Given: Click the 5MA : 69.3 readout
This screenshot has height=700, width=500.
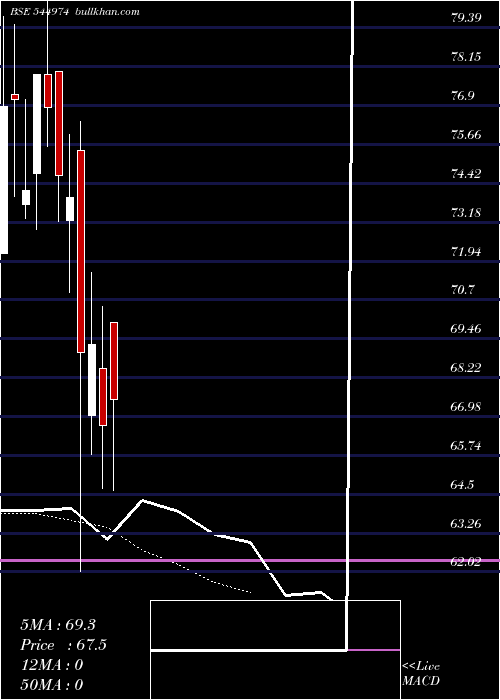Looking at the screenshot, I should tap(58, 625).
